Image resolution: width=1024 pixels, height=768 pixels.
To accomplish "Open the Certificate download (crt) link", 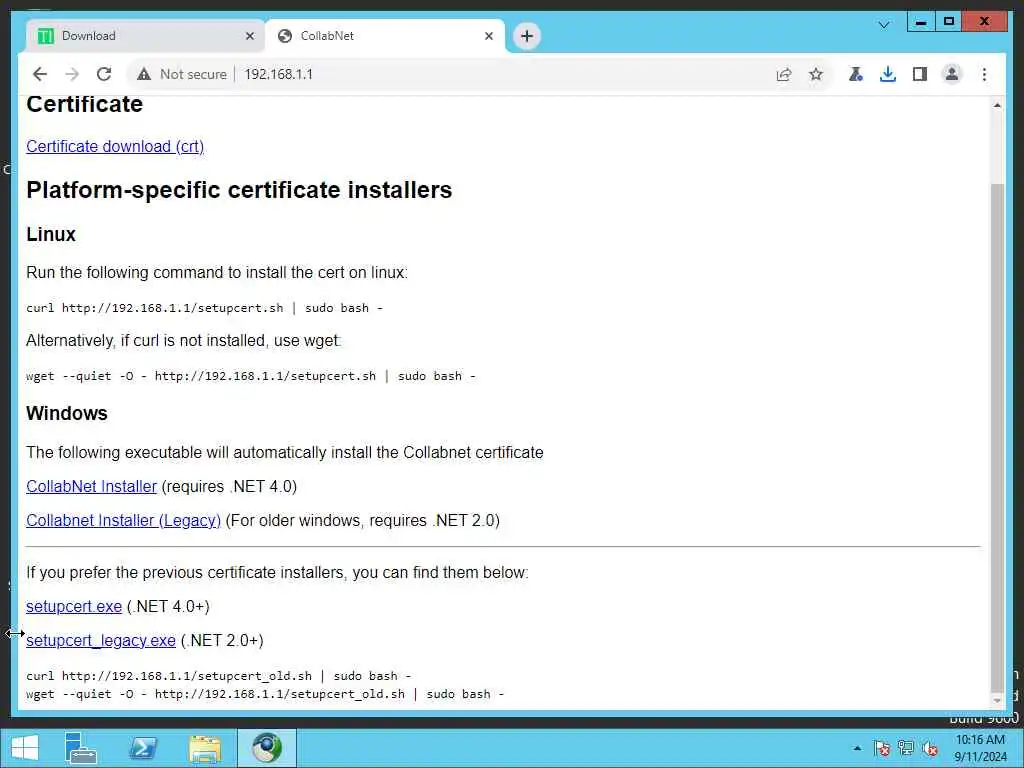I will pos(115,146).
